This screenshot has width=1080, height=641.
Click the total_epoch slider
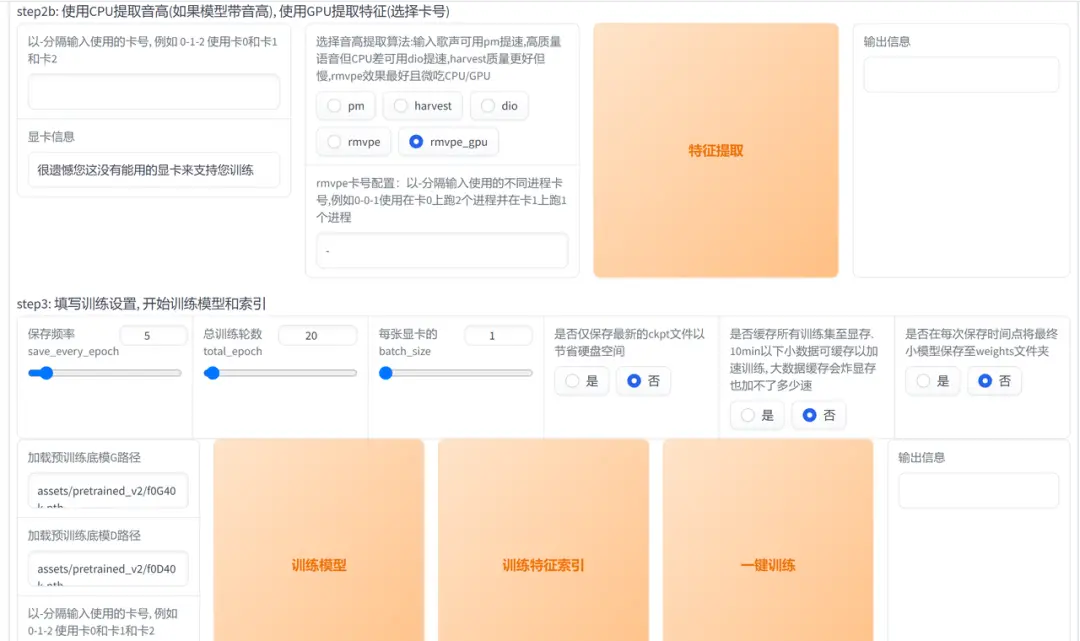tap(280, 373)
